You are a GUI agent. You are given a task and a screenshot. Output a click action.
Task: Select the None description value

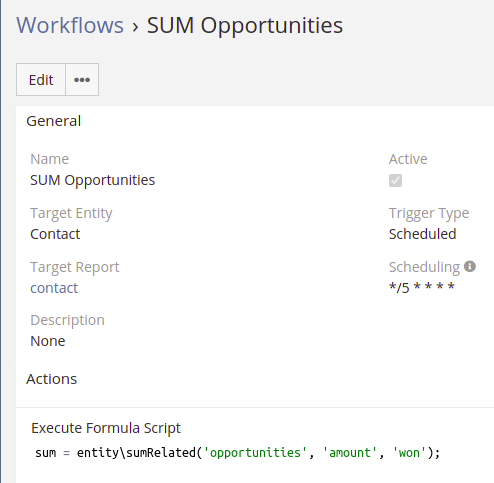click(x=48, y=341)
